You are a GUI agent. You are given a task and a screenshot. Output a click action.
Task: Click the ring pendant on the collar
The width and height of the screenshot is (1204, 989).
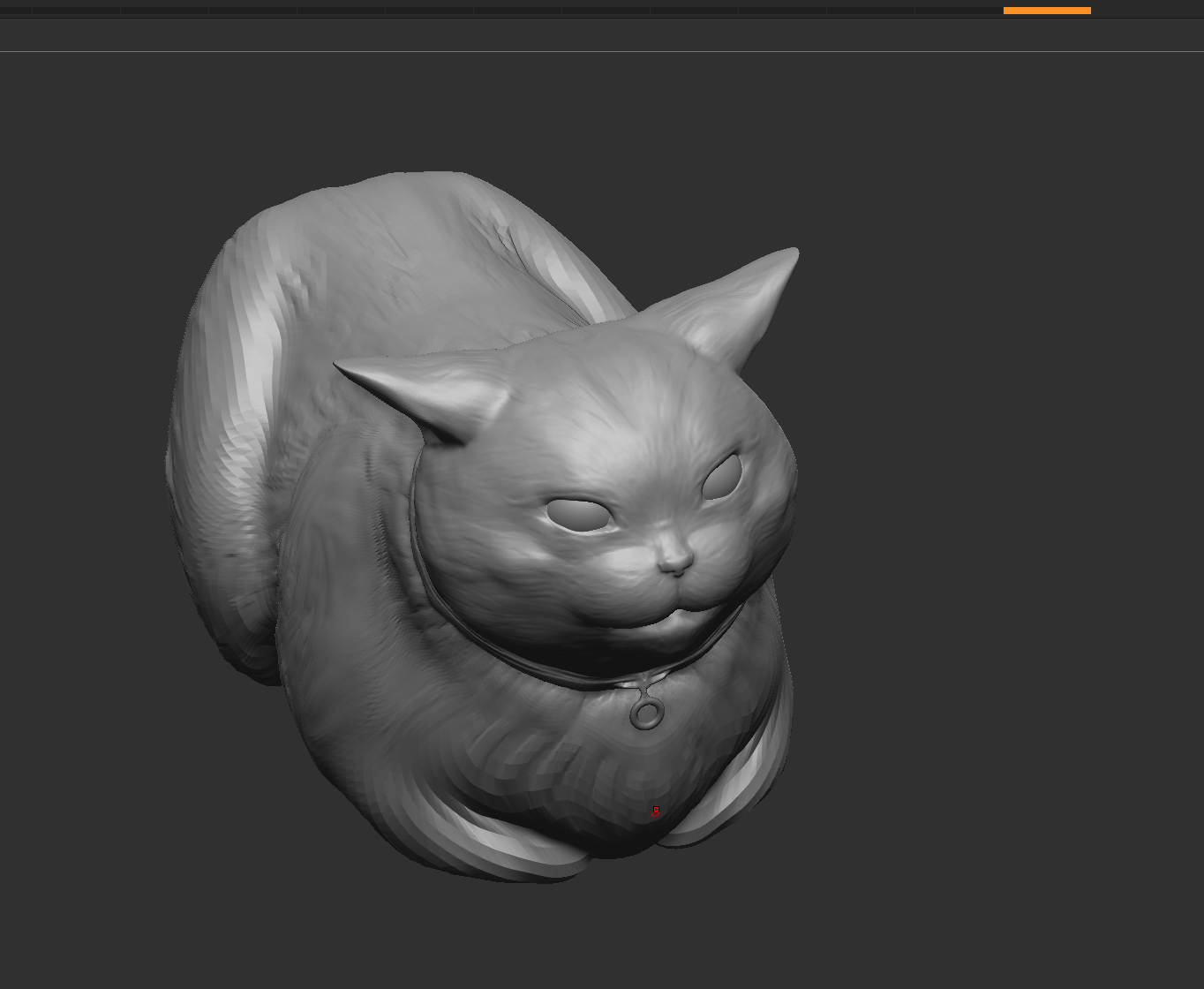click(x=647, y=713)
